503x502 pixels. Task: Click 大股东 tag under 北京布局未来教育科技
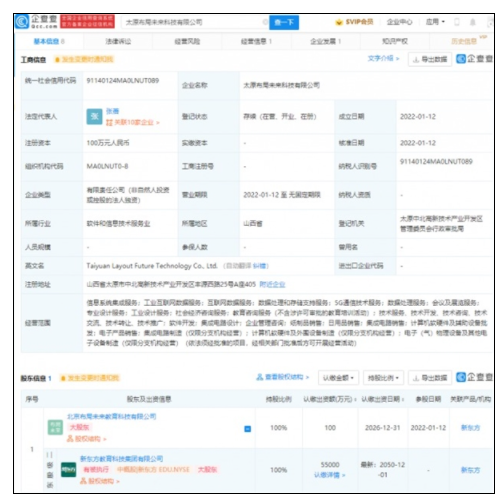[x=79, y=427]
